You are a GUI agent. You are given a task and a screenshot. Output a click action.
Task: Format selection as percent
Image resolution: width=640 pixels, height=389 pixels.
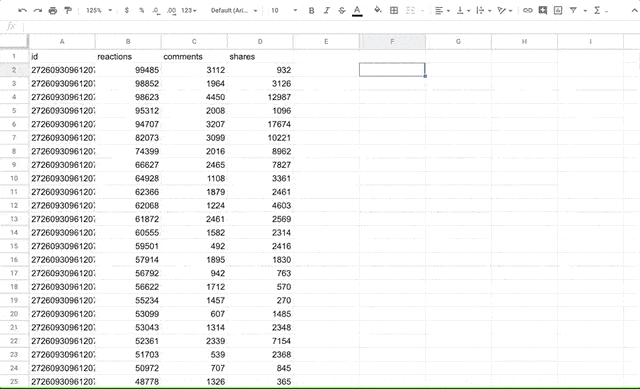coord(141,11)
